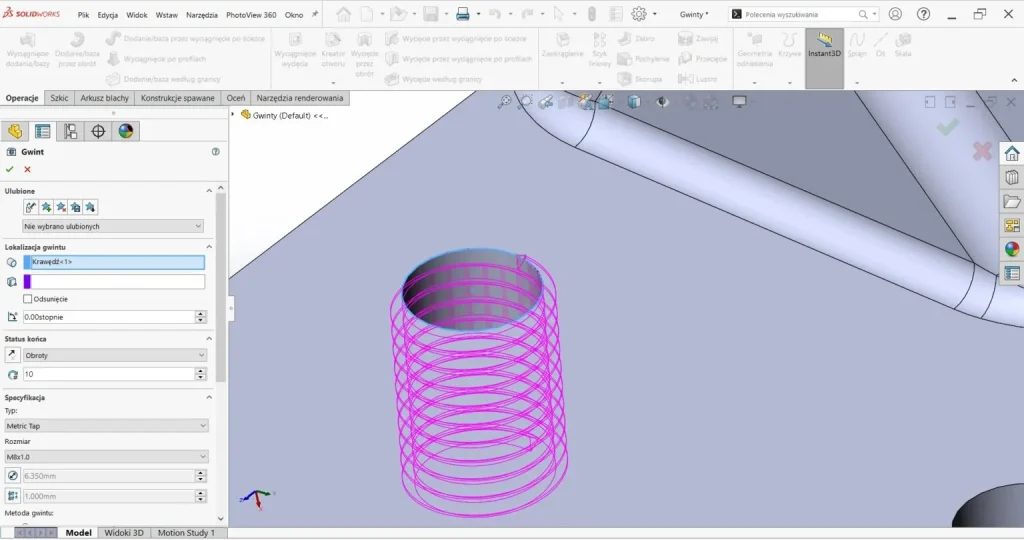
Task: Cancel thread with large red viewport X
Action: [x=982, y=151]
